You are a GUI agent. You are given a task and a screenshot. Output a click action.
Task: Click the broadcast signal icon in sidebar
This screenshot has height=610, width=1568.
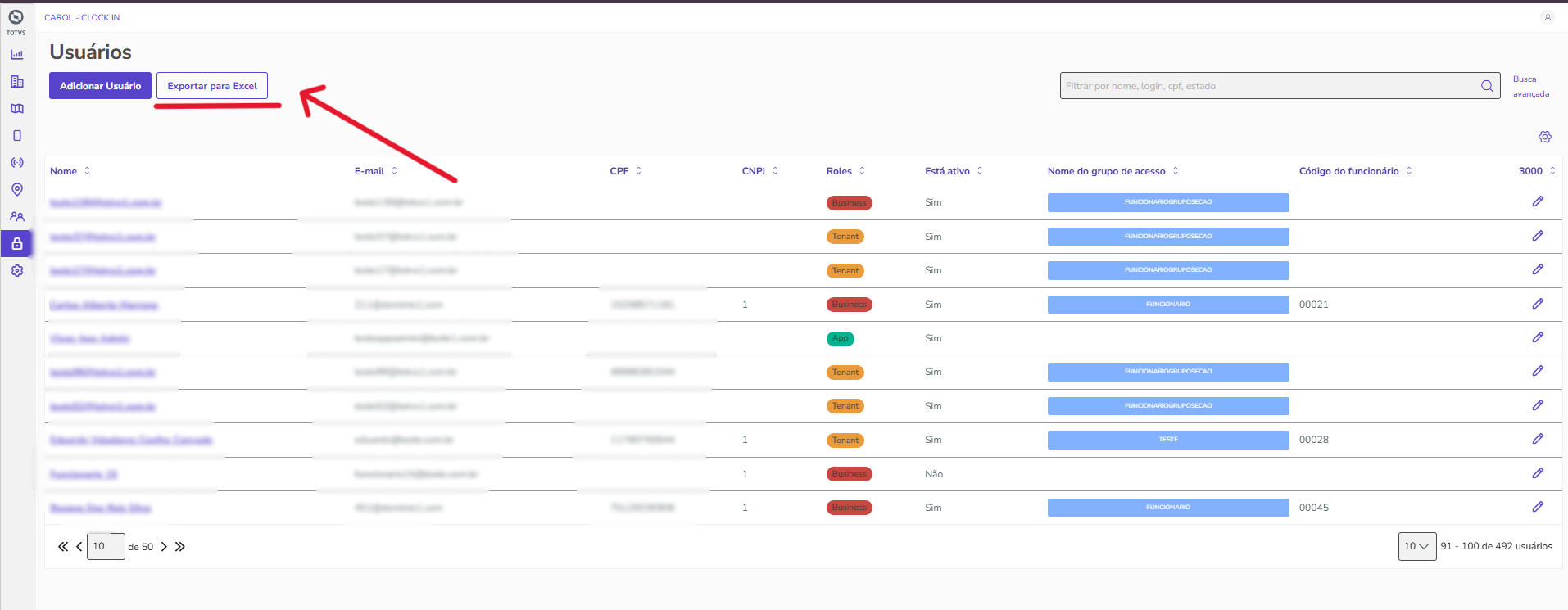coord(16,163)
